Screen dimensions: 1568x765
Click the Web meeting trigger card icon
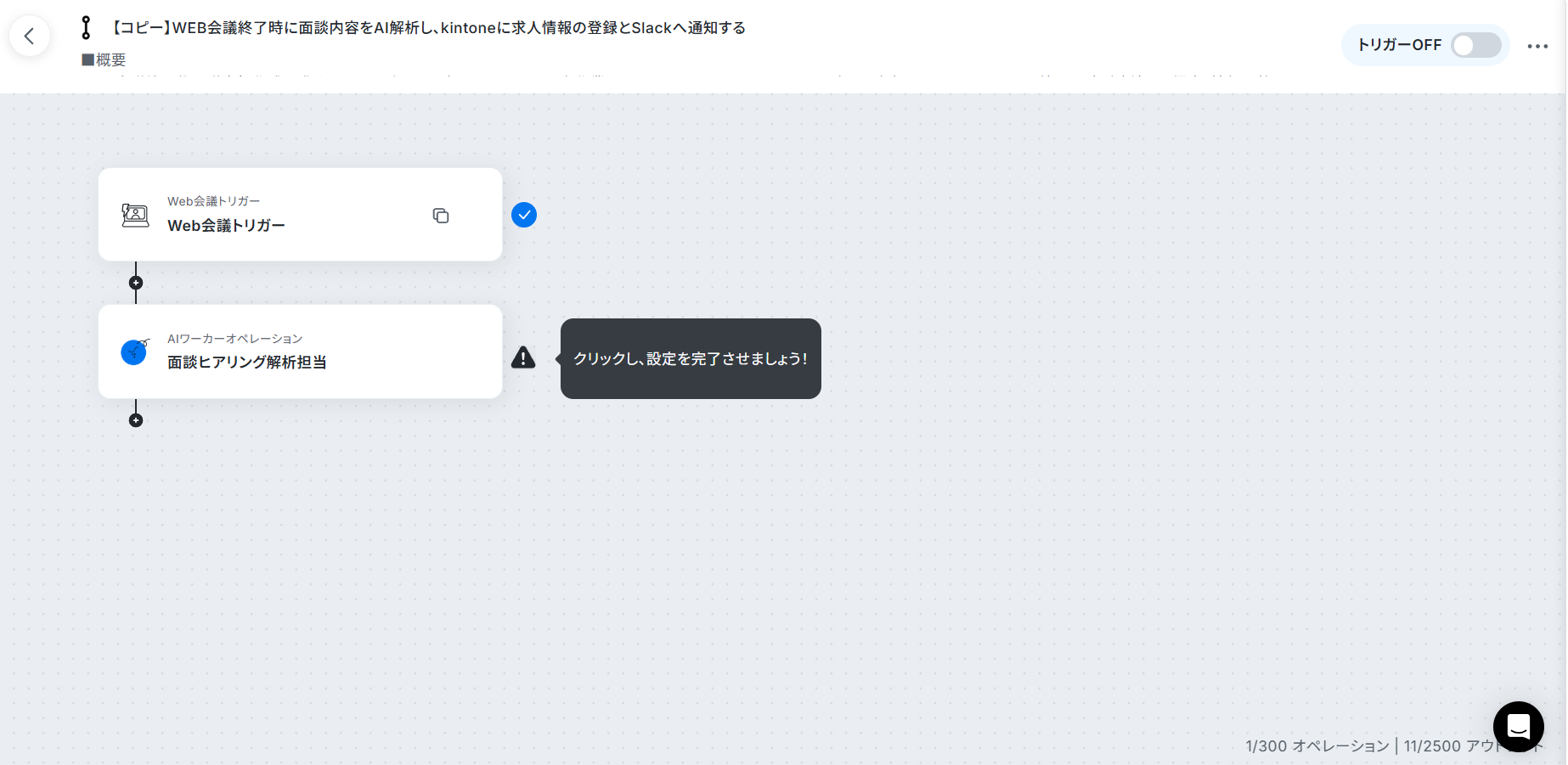click(x=135, y=215)
